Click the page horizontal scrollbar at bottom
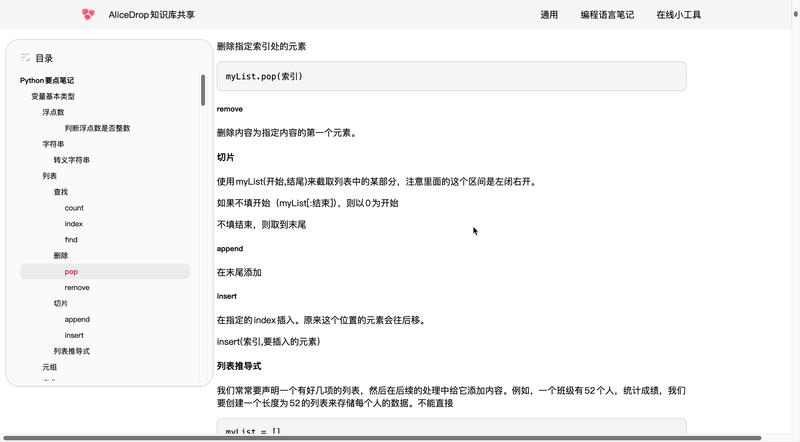 [x=383, y=438]
